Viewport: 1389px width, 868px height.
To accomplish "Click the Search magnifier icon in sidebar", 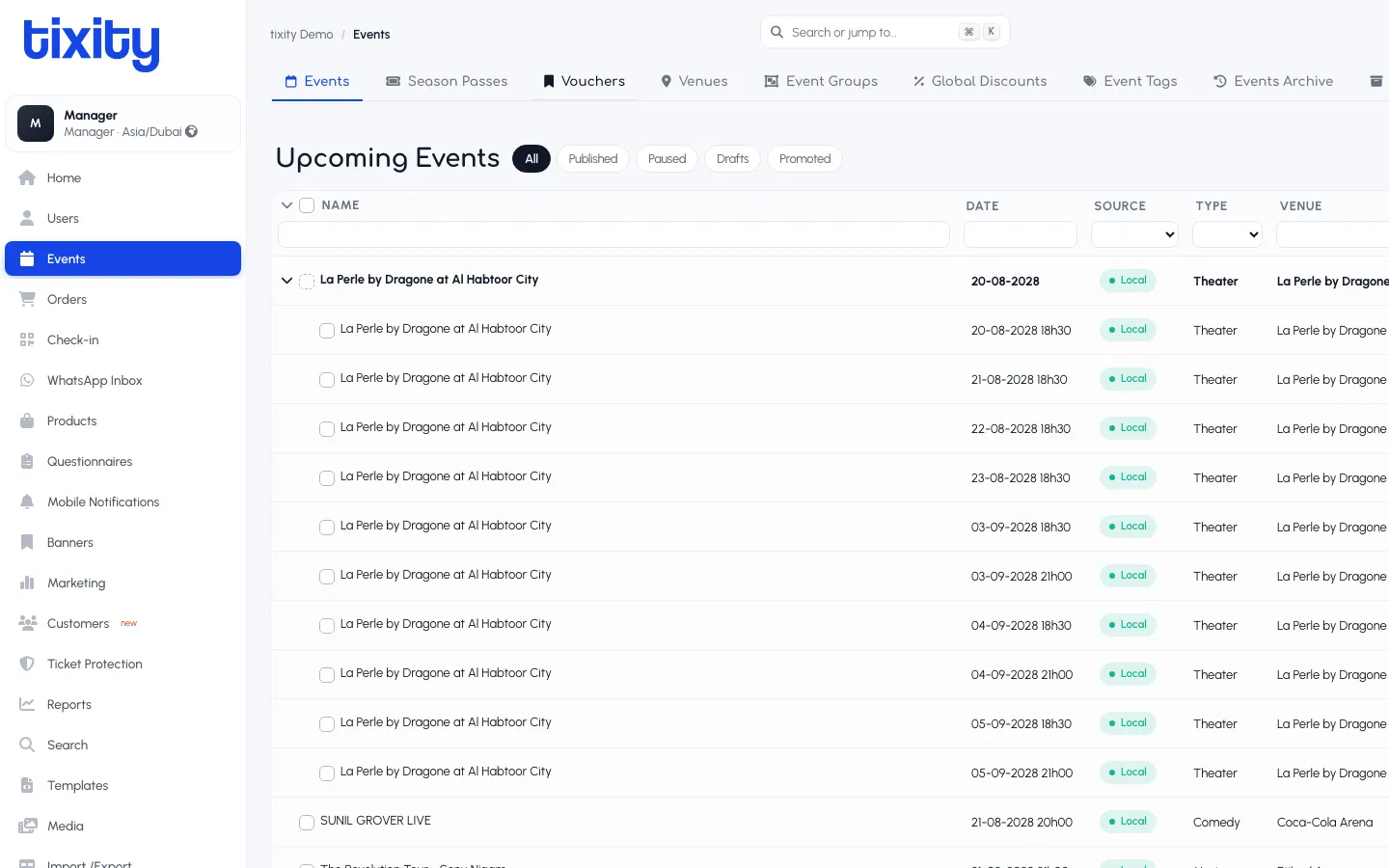I will (27, 745).
